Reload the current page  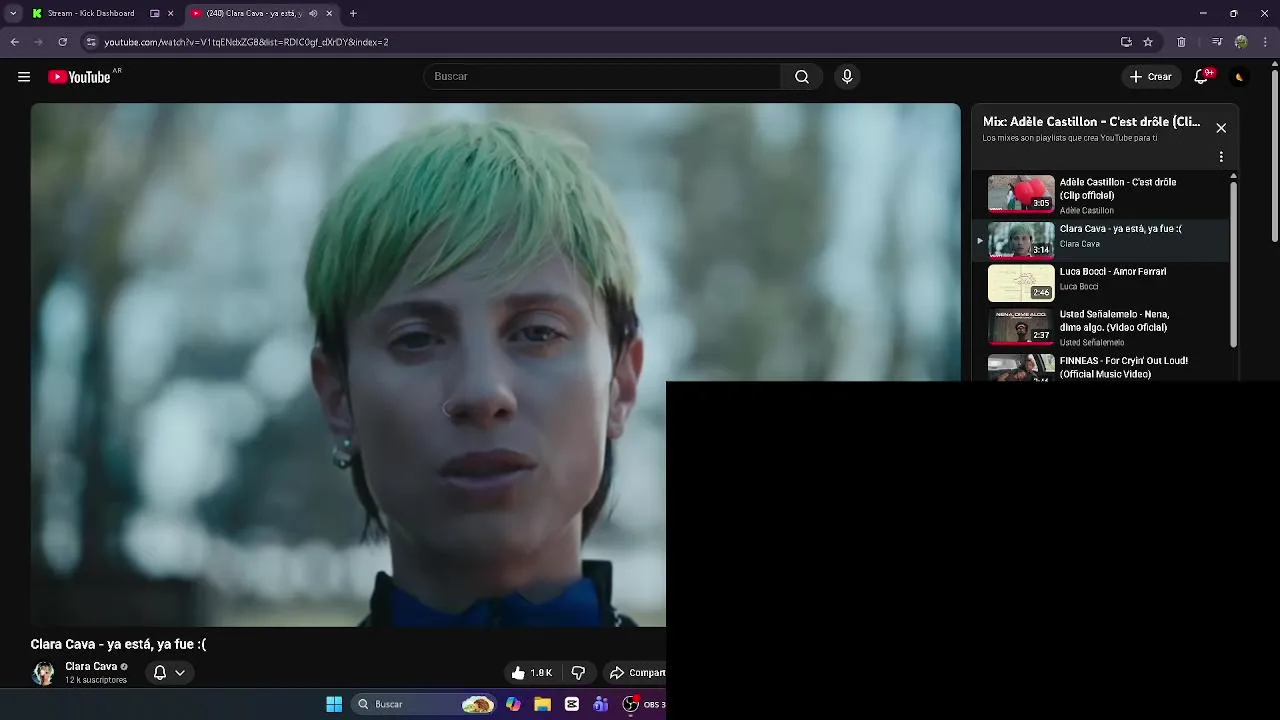pos(62,42)
